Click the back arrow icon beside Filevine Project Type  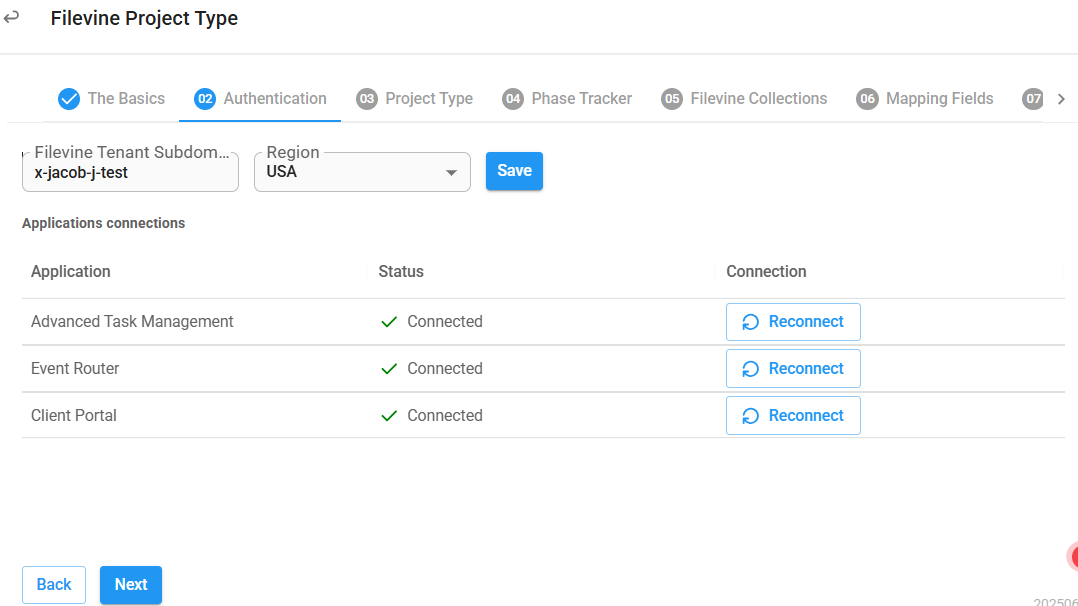[x=11, y=17]
